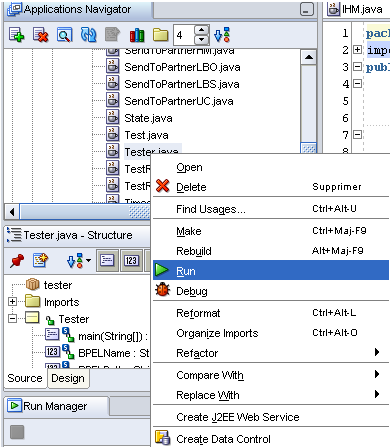Select SendToPartnerUC.java in the navigator
This screenshot has width=390, height=447.
[179, 101]
